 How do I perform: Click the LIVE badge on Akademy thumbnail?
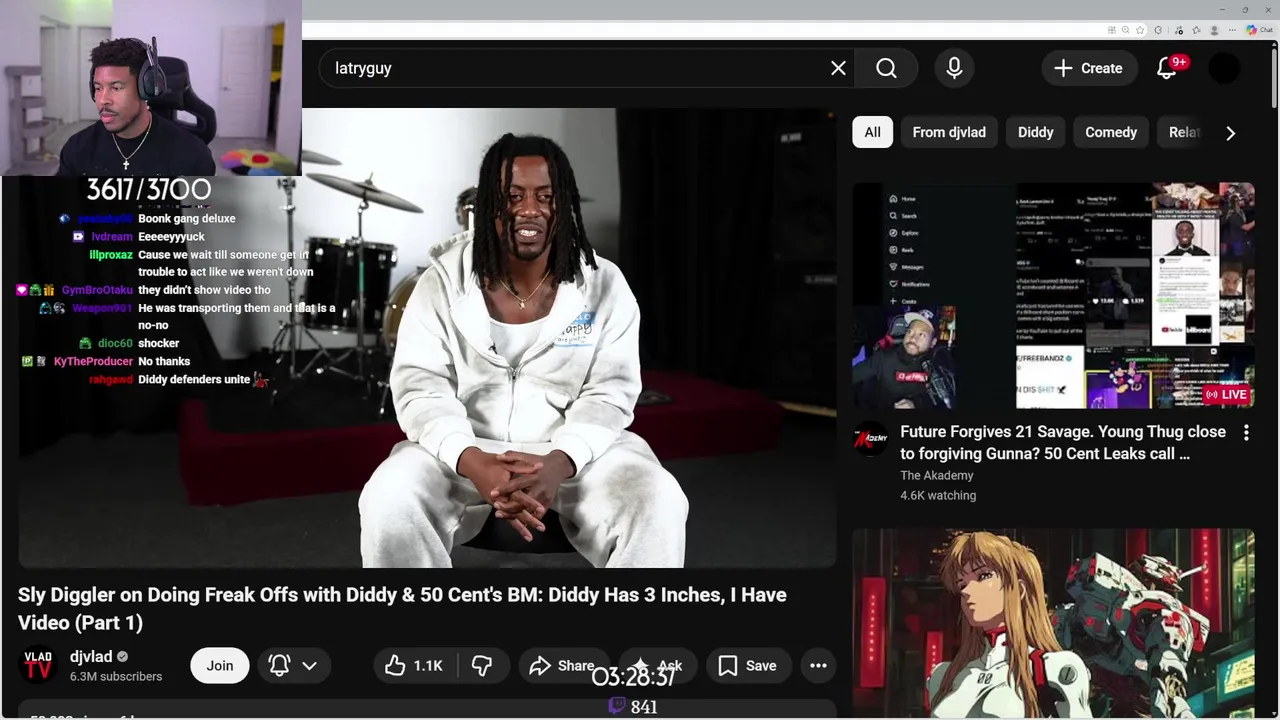pos(1227,394)
